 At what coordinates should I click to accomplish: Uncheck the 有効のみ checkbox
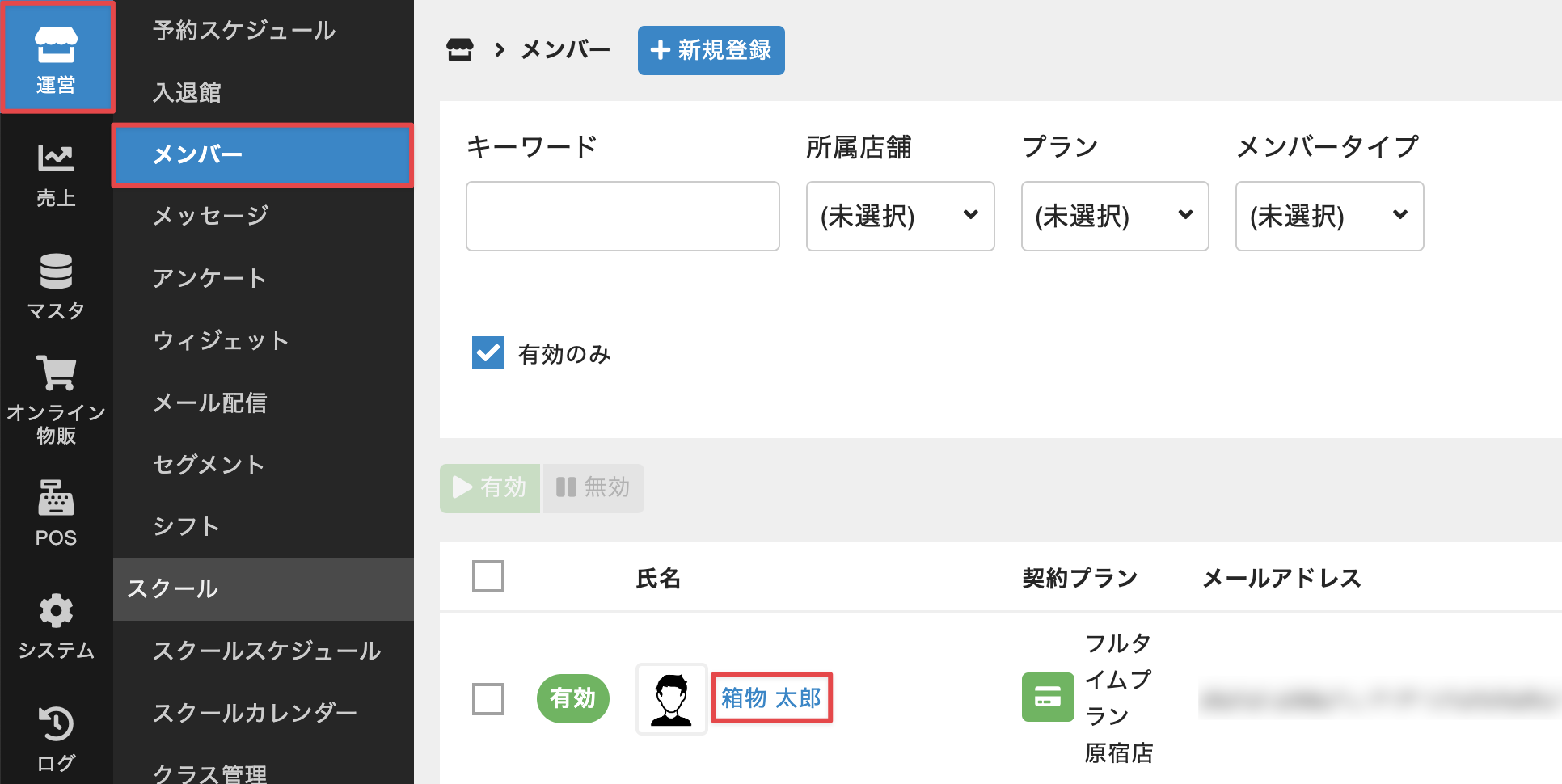click(x=488, y=353)
